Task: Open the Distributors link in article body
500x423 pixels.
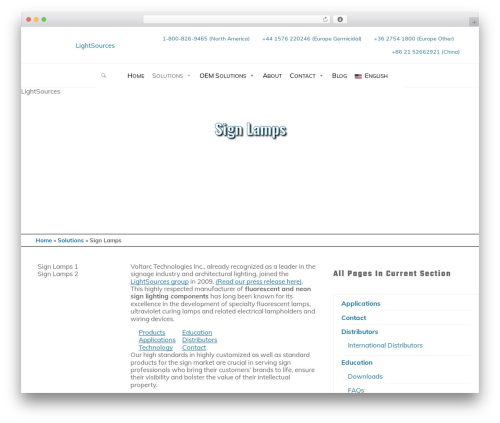Action: pyautogui.click(x=199, y=340)
